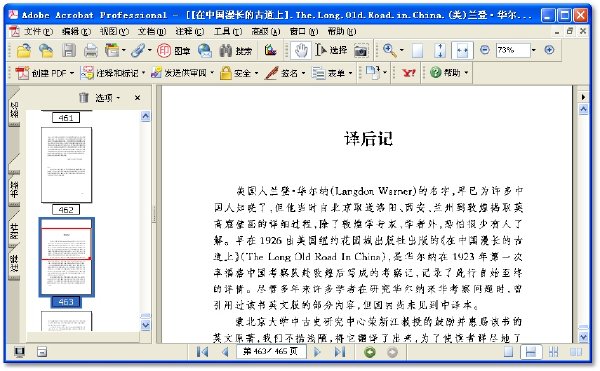600x371 pixels.
Task: Click the 搜索 binoculars search tool
Action: [x=235, y=50]
